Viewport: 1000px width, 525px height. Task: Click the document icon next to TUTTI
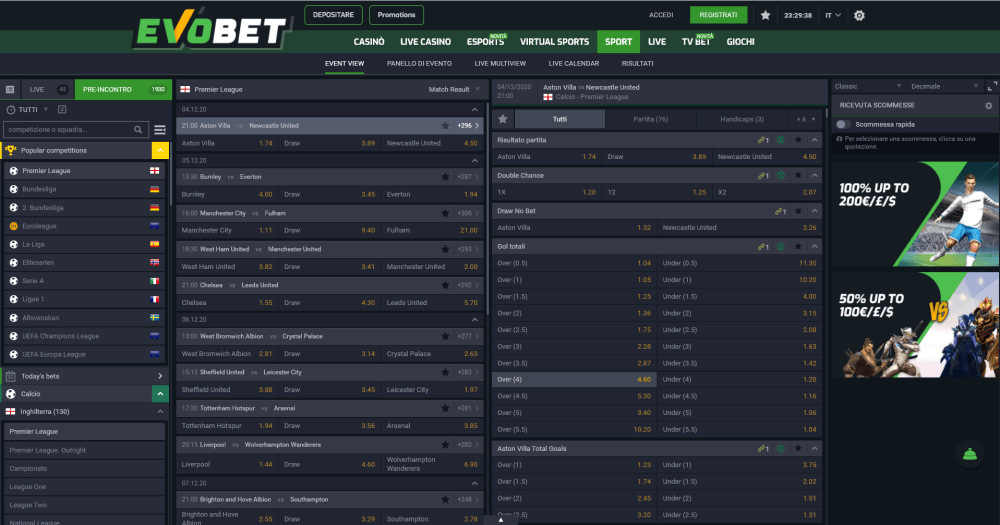[x=62, y=110]
